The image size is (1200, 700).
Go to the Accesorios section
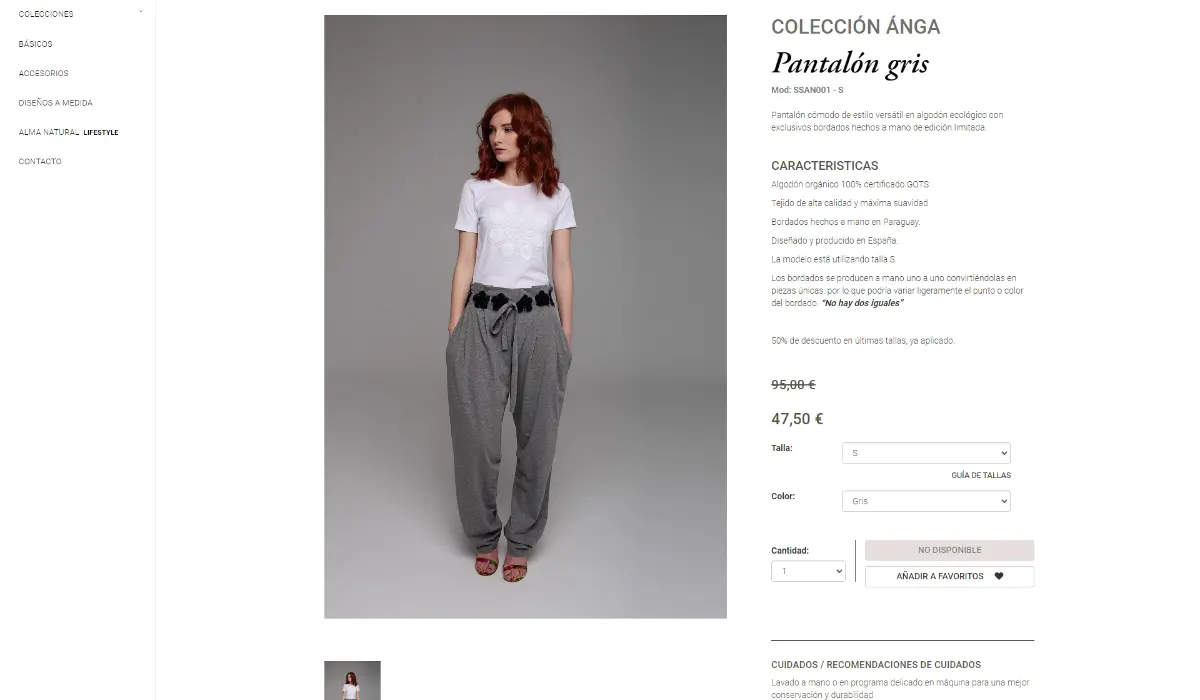click(x=43, y=73)
